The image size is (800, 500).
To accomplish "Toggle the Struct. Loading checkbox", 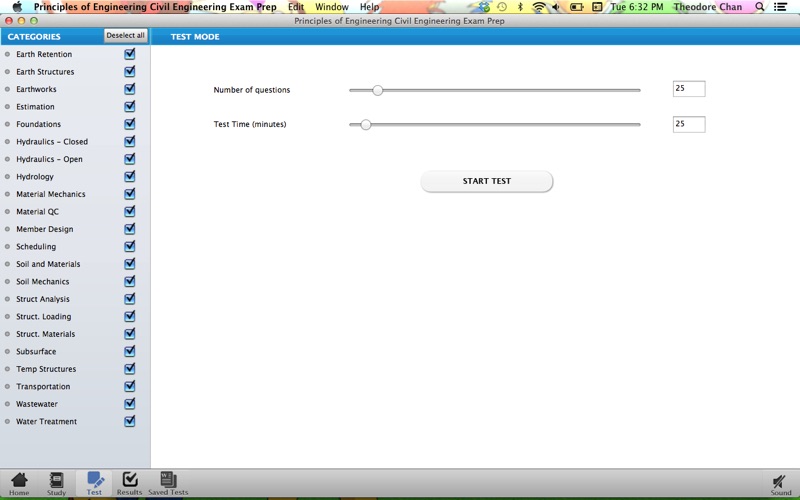I will pyautogui.click(x=130, y=316).
